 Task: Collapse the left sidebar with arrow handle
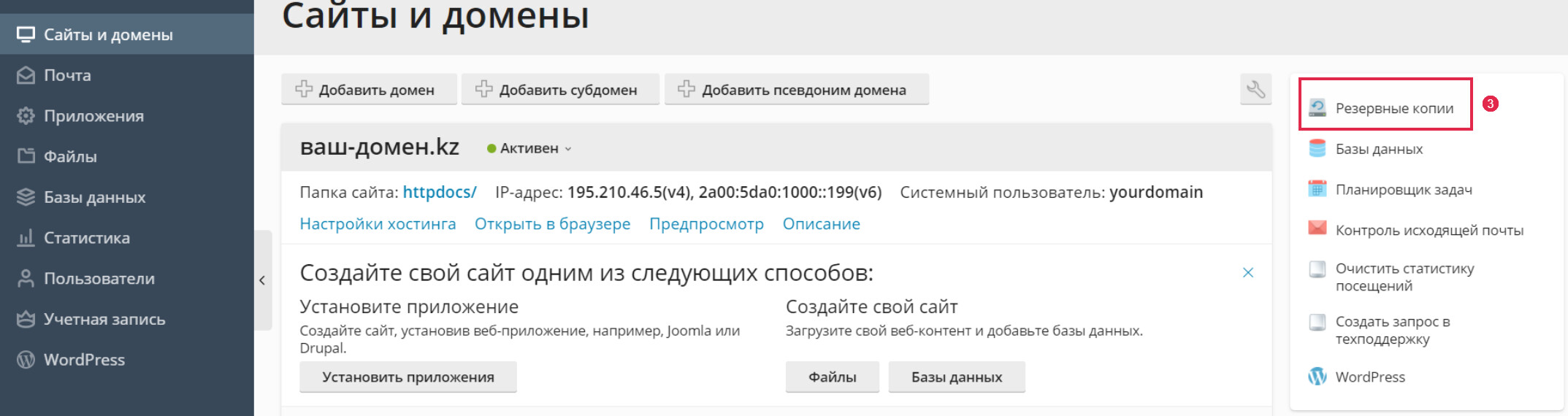263,280
